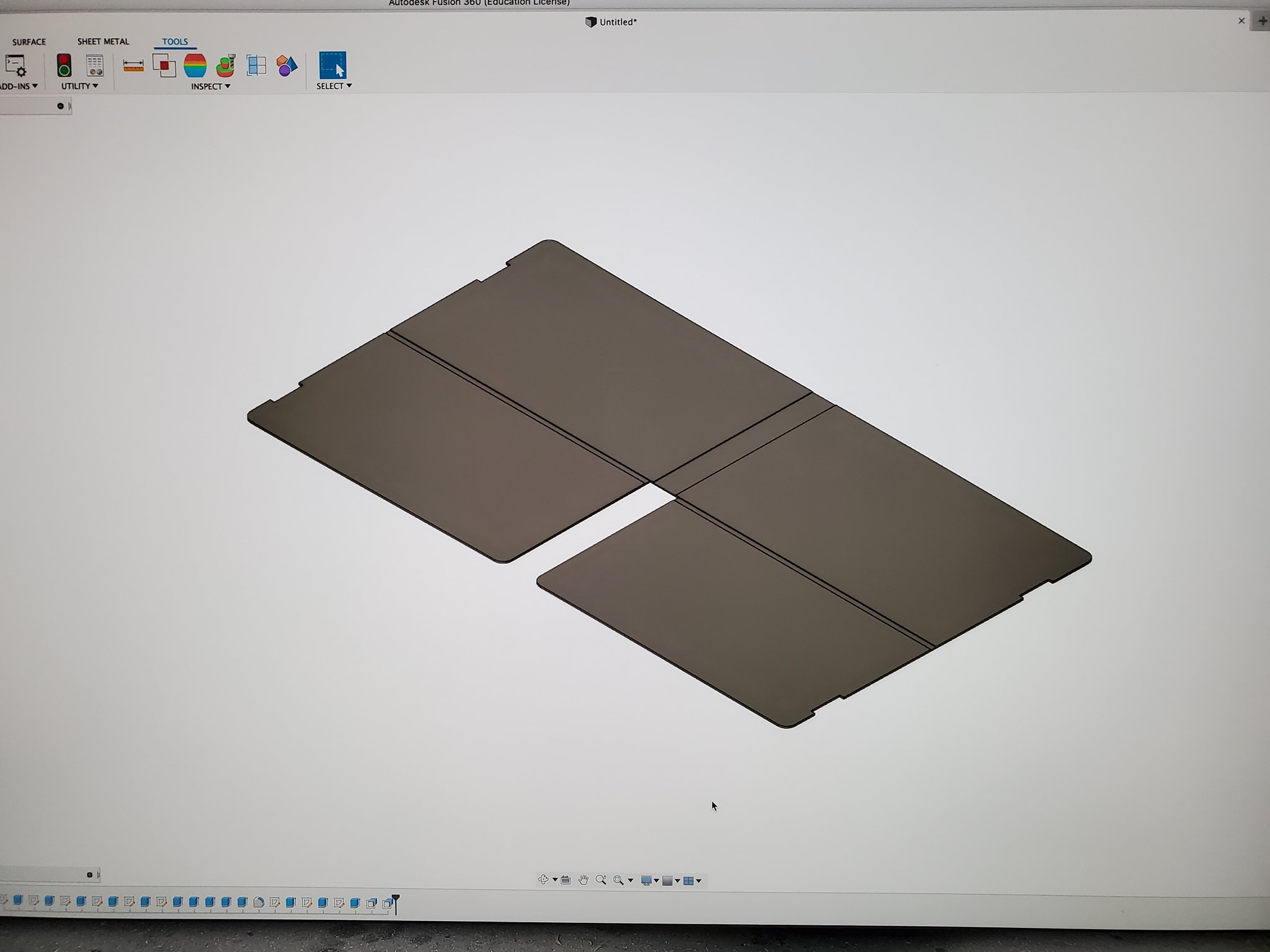
Task: Activate the window Select tool
Action: click(x=332, y=66)
